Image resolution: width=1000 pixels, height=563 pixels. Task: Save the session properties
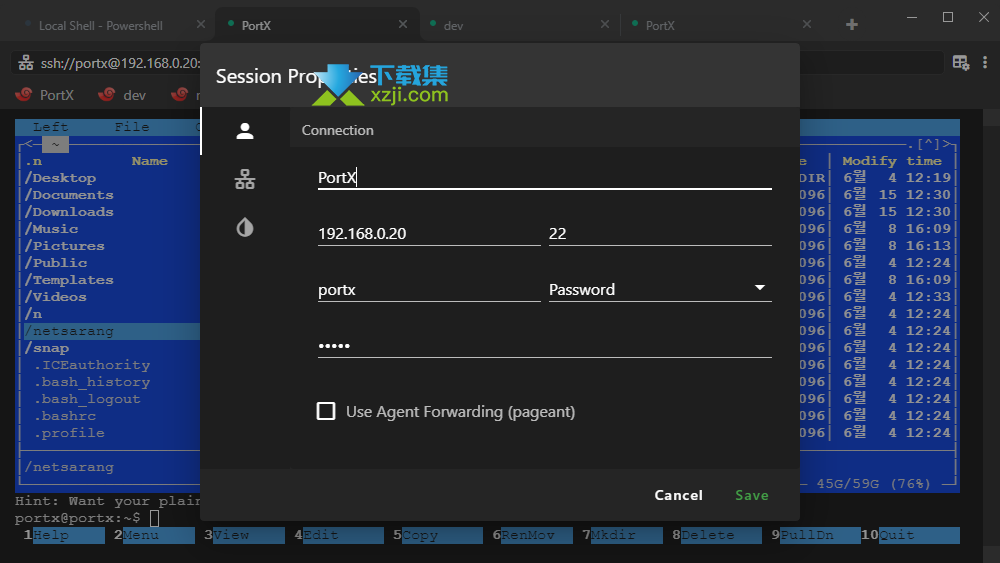[x=752, y=495]
